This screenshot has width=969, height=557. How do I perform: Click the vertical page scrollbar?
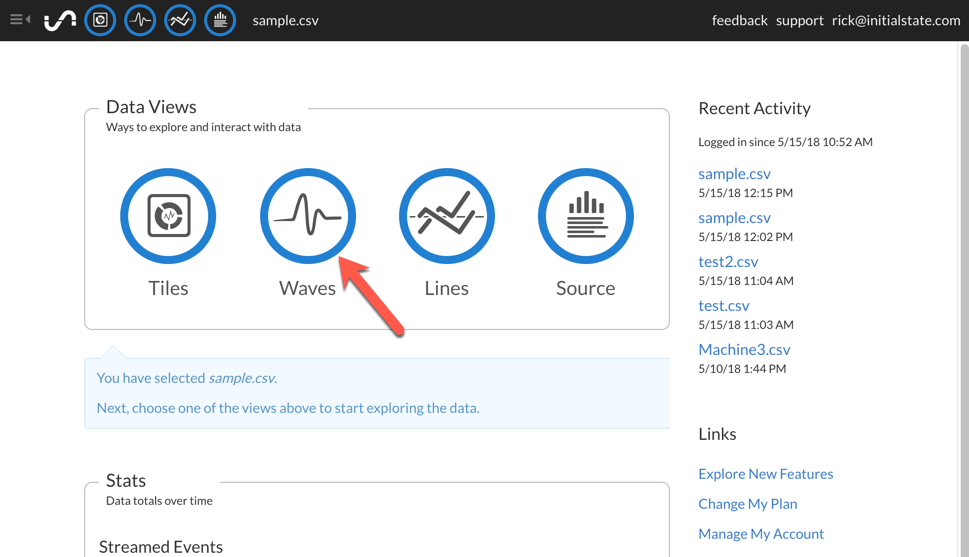(x=963, y=300)
